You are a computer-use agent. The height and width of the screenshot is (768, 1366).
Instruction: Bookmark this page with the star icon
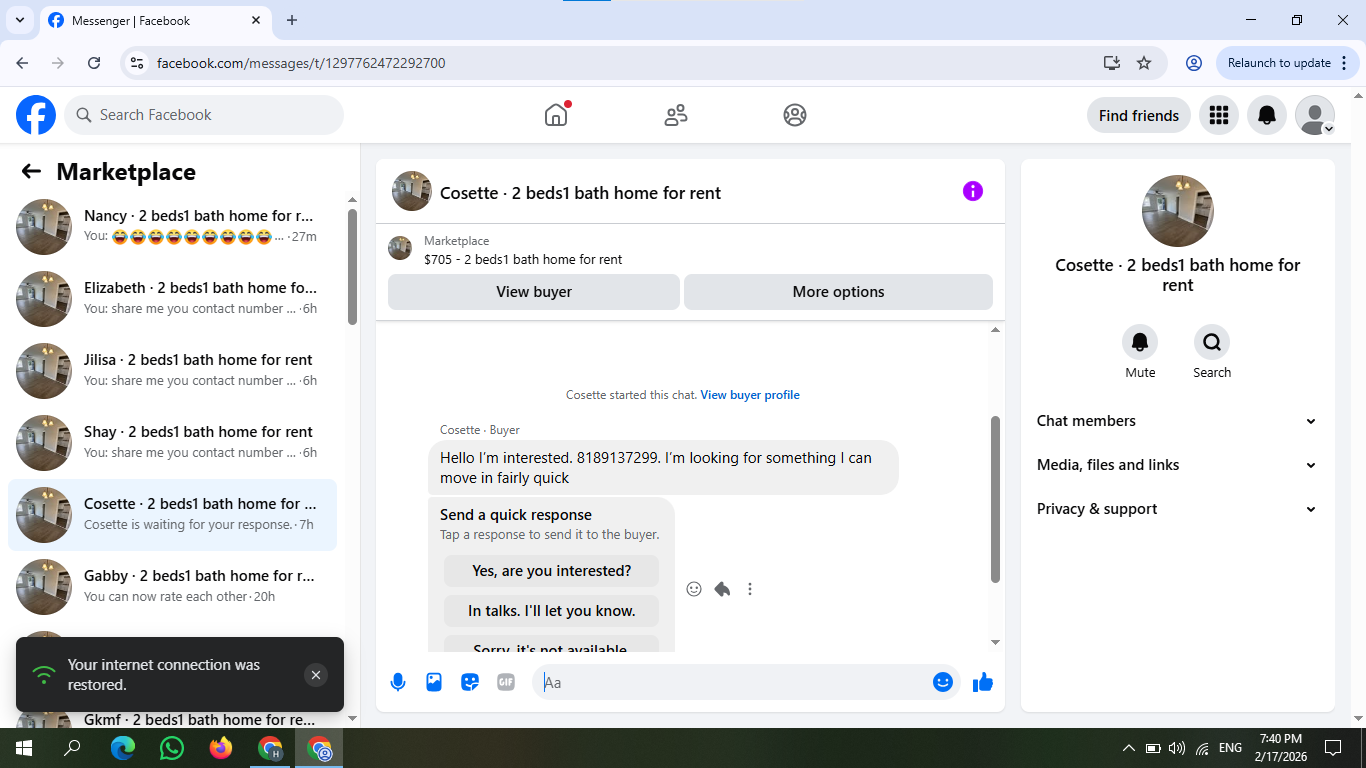click(x=1144, y=63)
